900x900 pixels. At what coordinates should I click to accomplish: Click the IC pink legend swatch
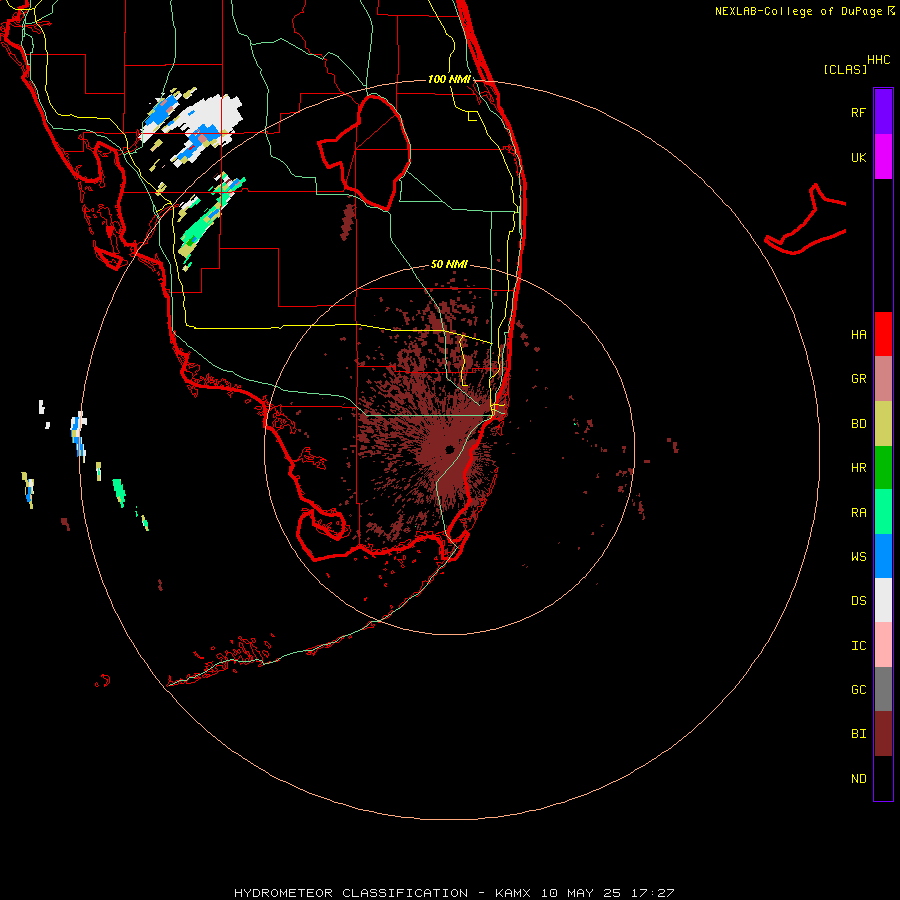tap(883, 645)
